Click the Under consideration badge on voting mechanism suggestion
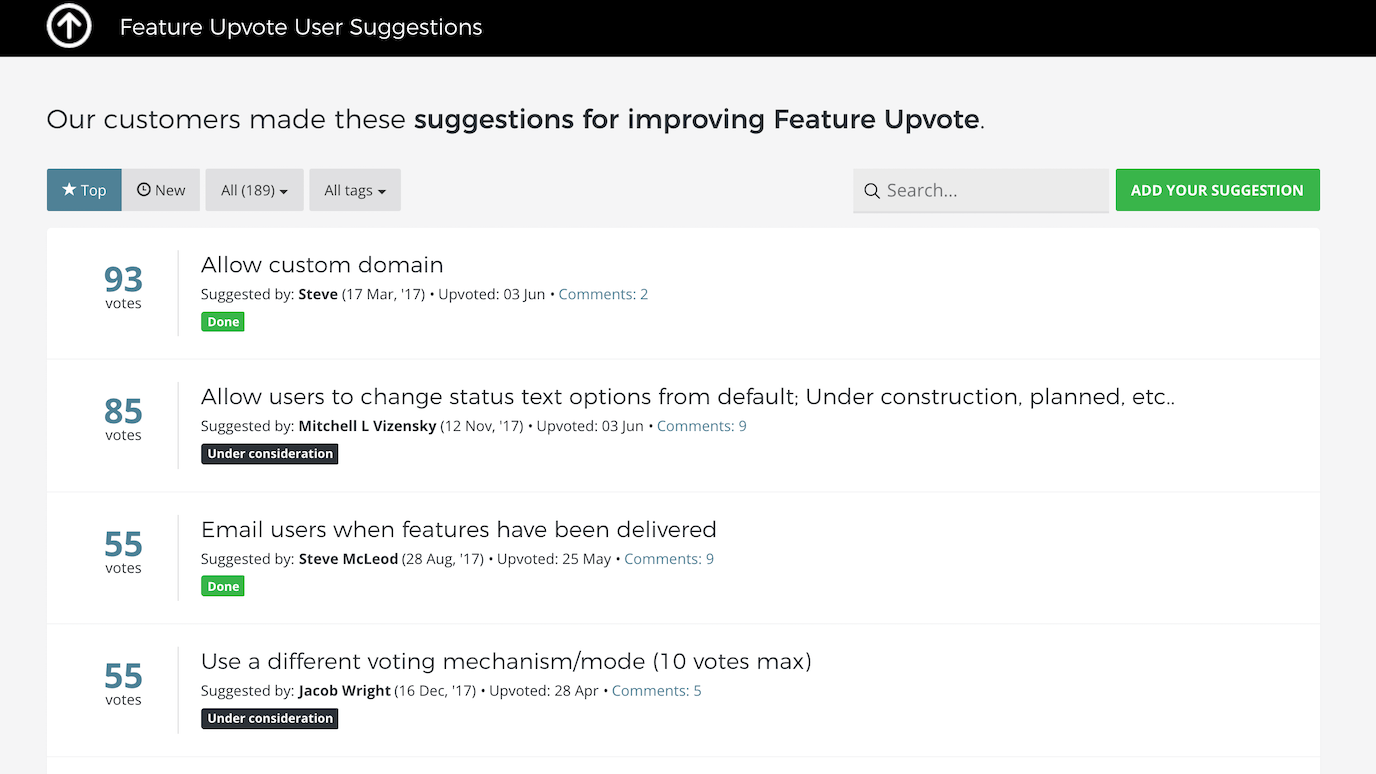1376x774 pixels. click(269, 718)
